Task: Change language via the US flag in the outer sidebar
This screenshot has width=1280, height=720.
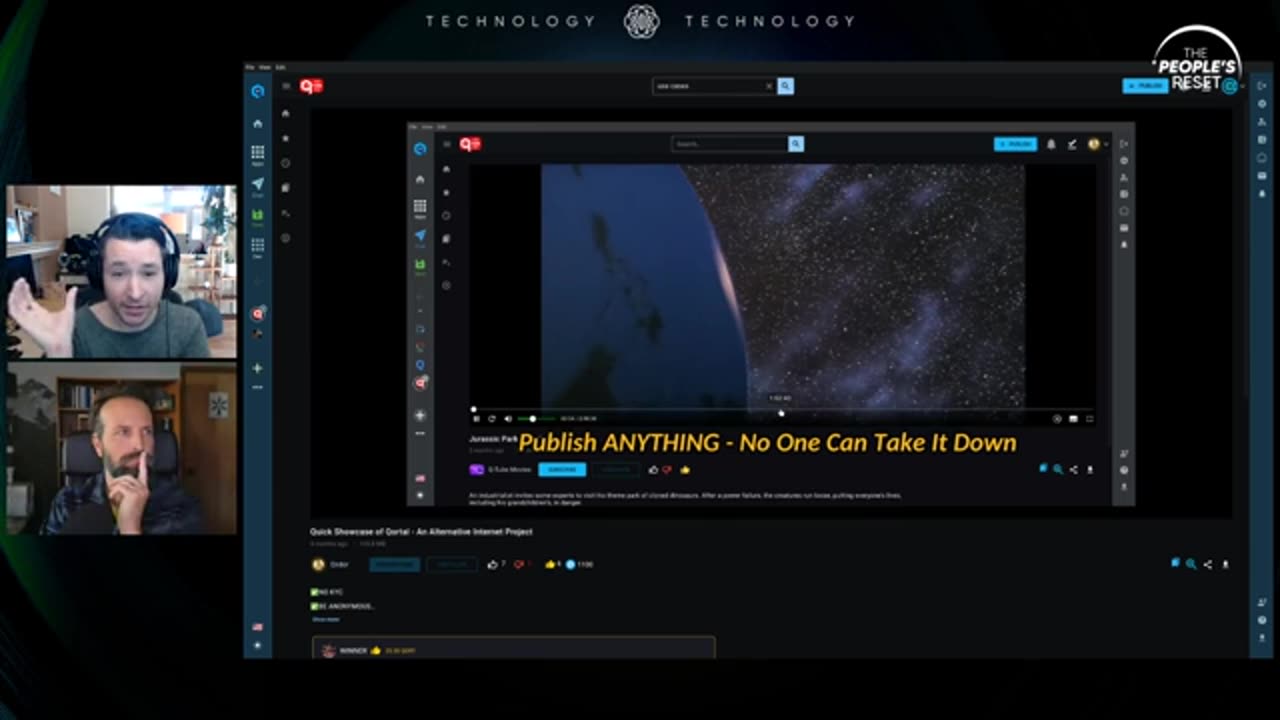Action: click(x=257, y=627)
